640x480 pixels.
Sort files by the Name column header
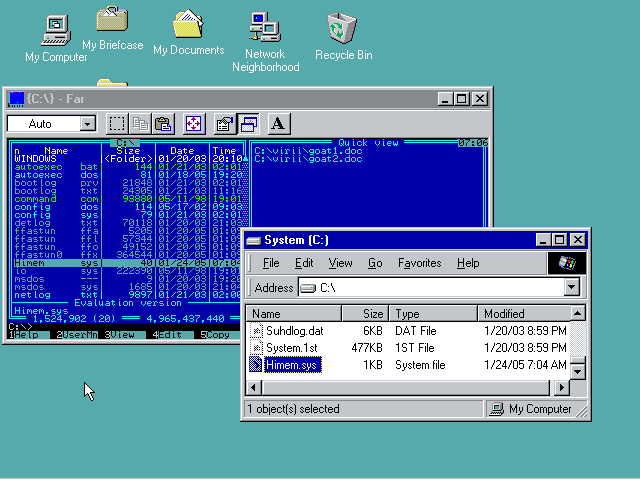pyautogui.click(x=293, y=313)
